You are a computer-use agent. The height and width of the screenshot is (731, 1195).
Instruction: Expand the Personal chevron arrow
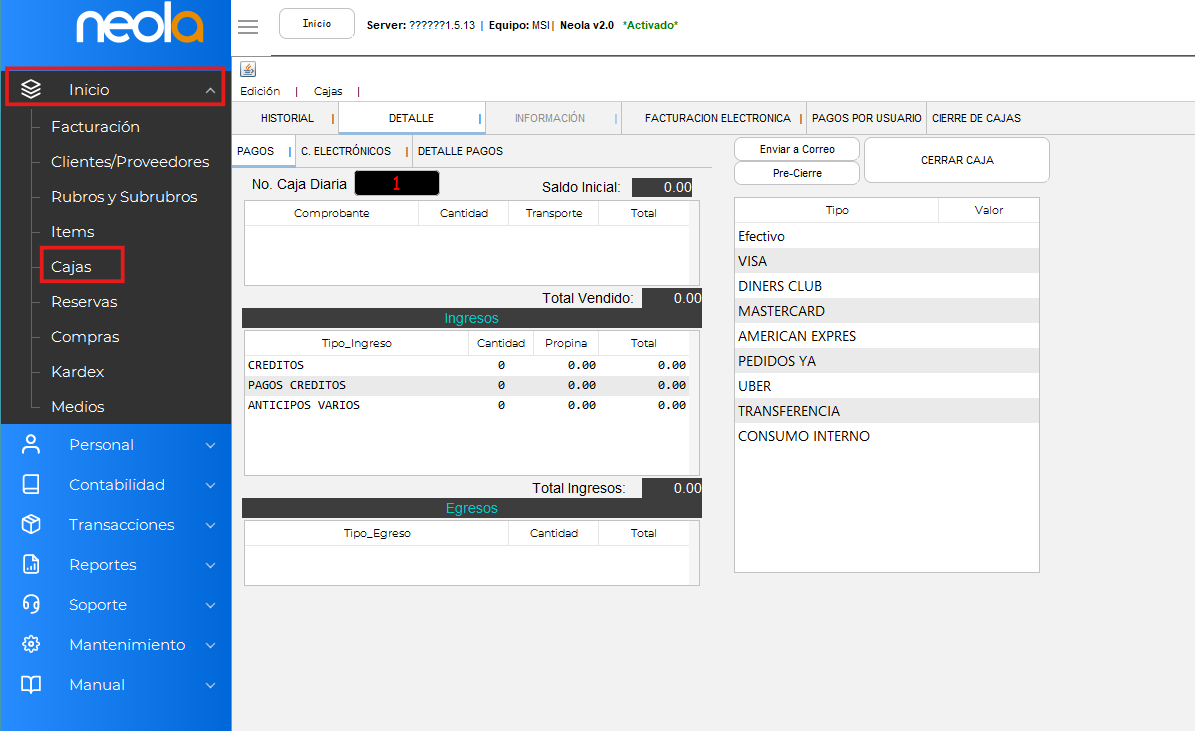click(210, 446)
